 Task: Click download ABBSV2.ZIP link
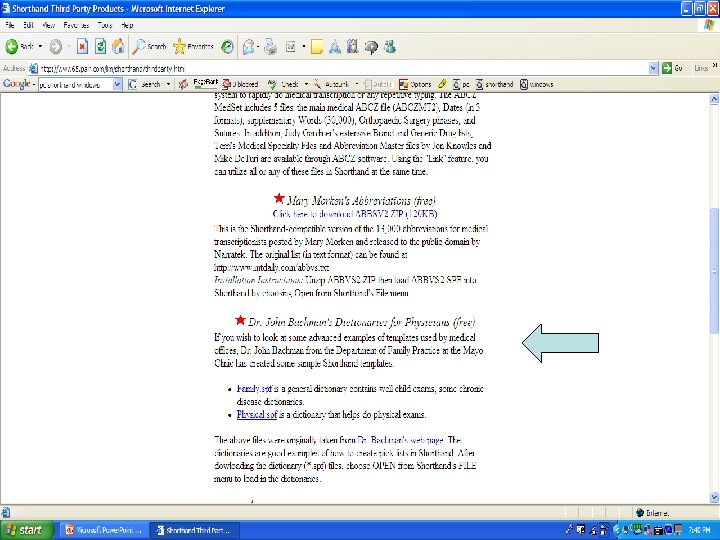pyautogui.click(x=354, y=214)
